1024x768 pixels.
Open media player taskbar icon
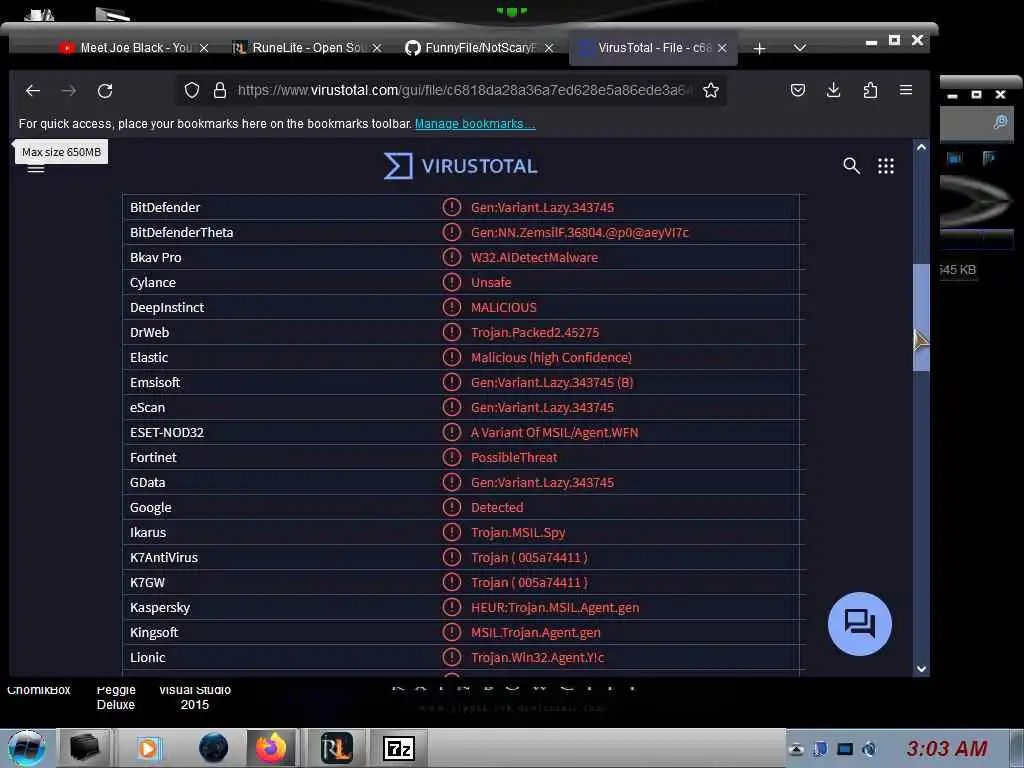click(x=148, y=748)
